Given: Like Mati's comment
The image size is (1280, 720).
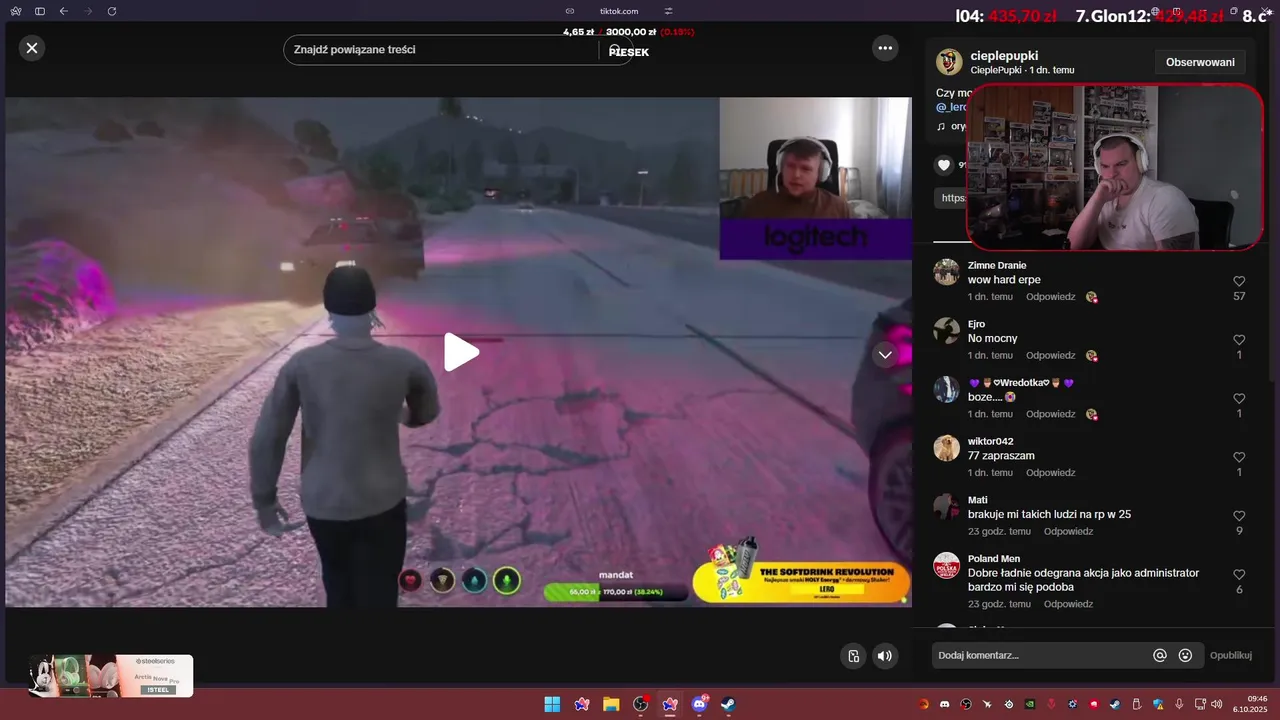Looking at the screenshot, I should click(x=1239, y=516).
